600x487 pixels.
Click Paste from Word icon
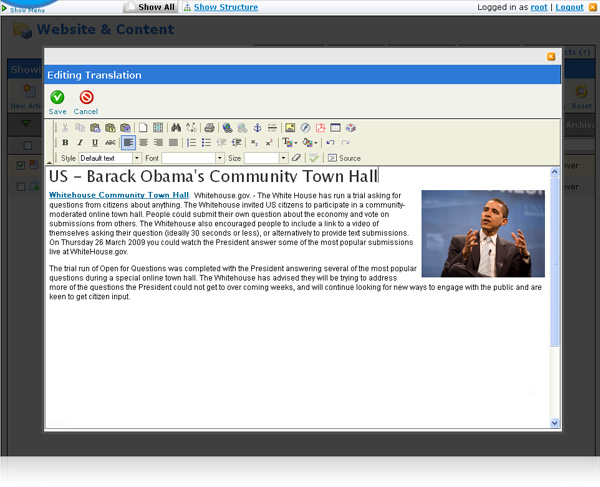coord(125,127)
